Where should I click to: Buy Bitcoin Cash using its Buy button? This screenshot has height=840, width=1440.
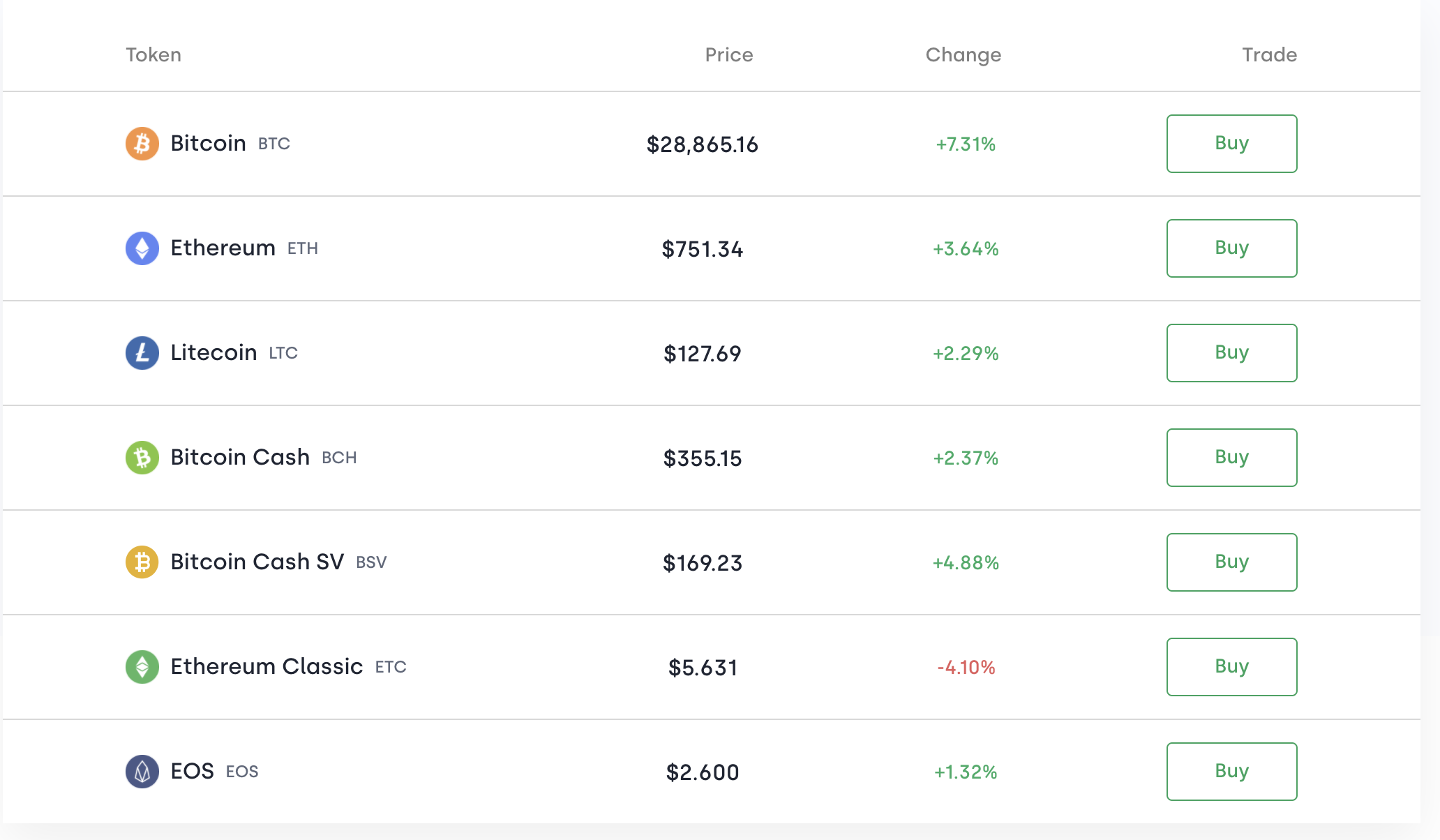click(x=1231, y=458)
